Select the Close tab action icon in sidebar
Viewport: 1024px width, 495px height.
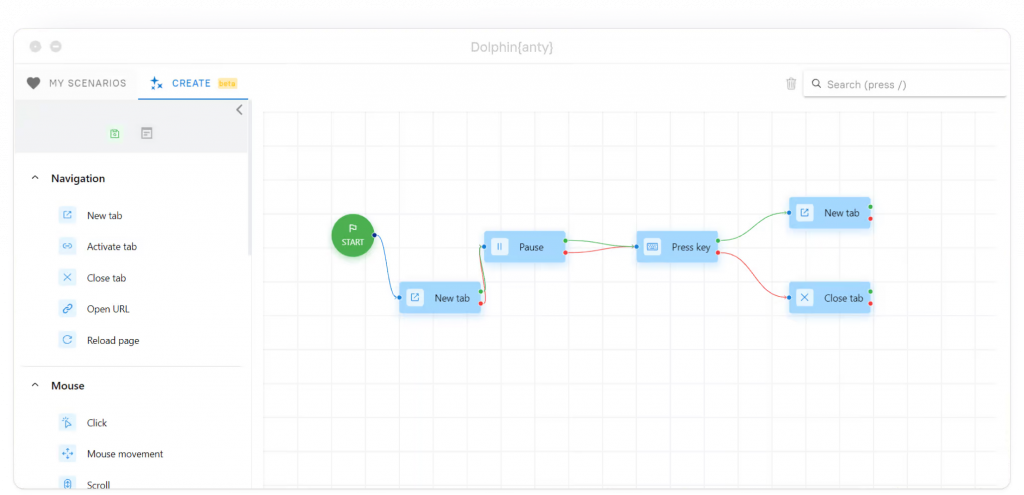(67, 278)
